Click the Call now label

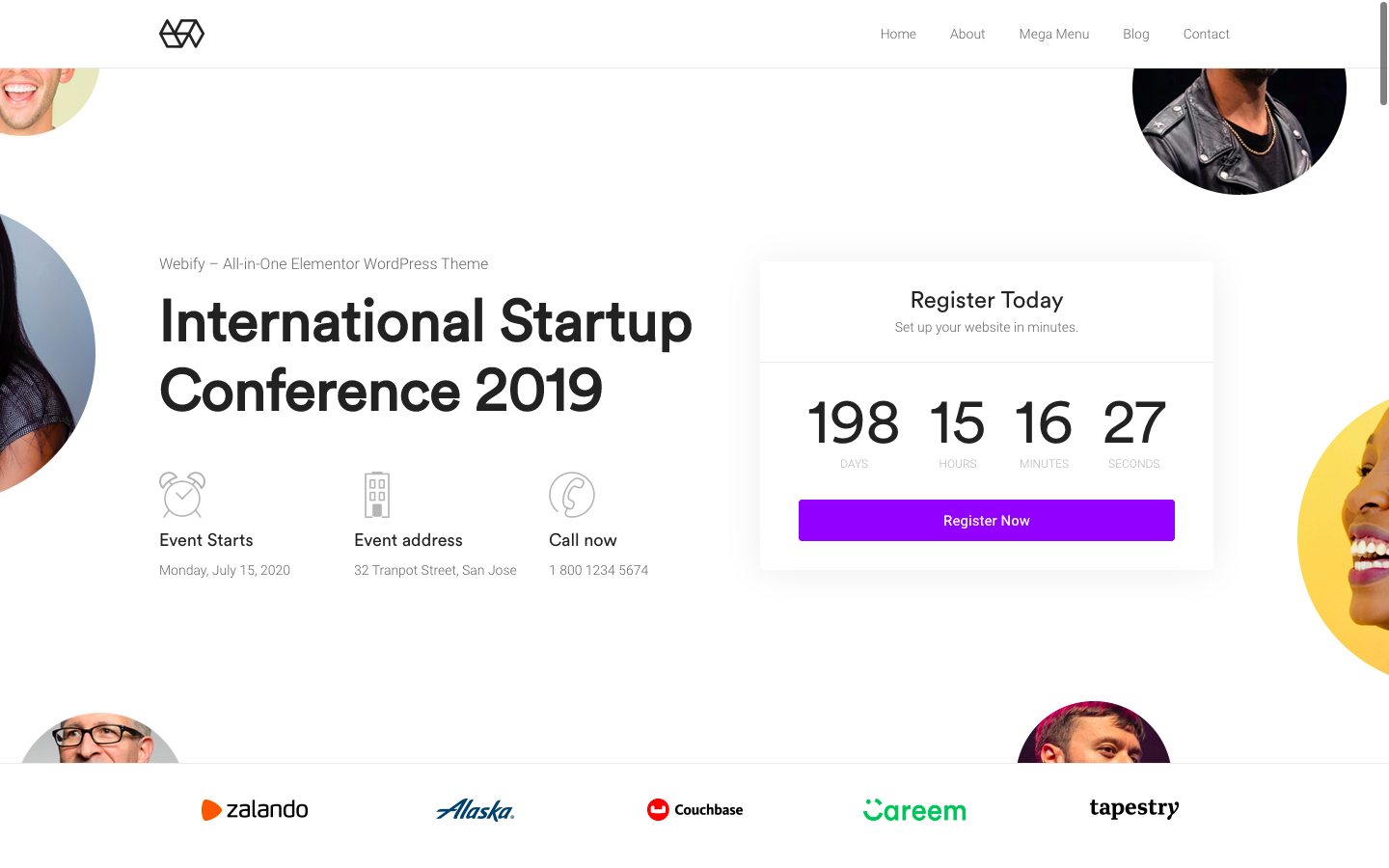583,540
